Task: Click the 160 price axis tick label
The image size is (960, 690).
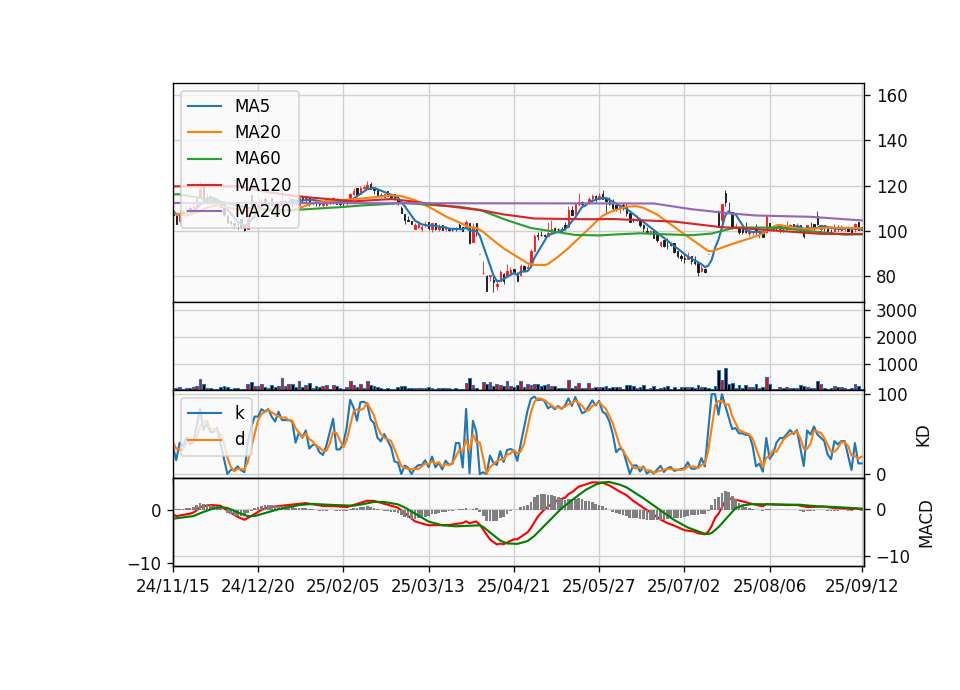Action: (892, 96)
